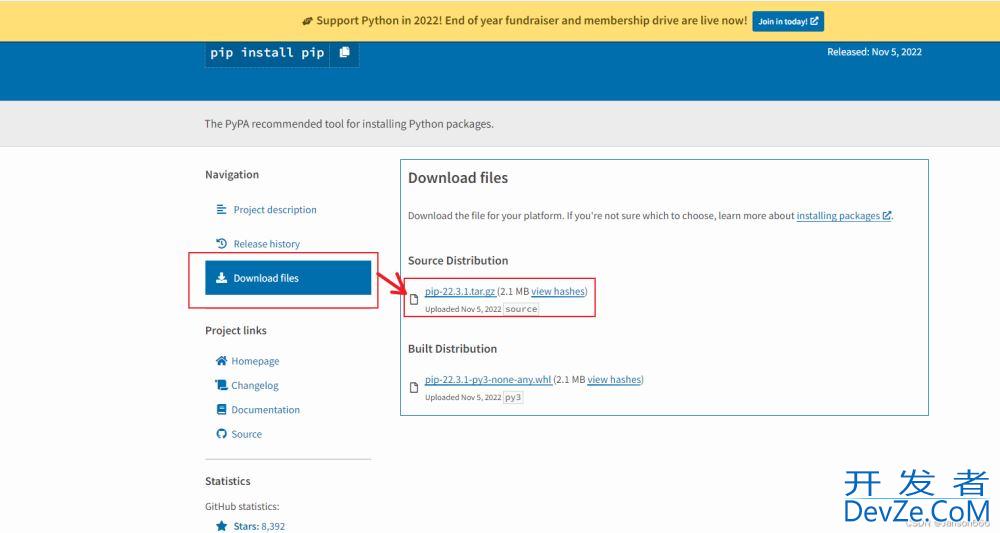1000x533 pixels.
Task: Click the PyPA recommended tool description text
Action: 349,124
